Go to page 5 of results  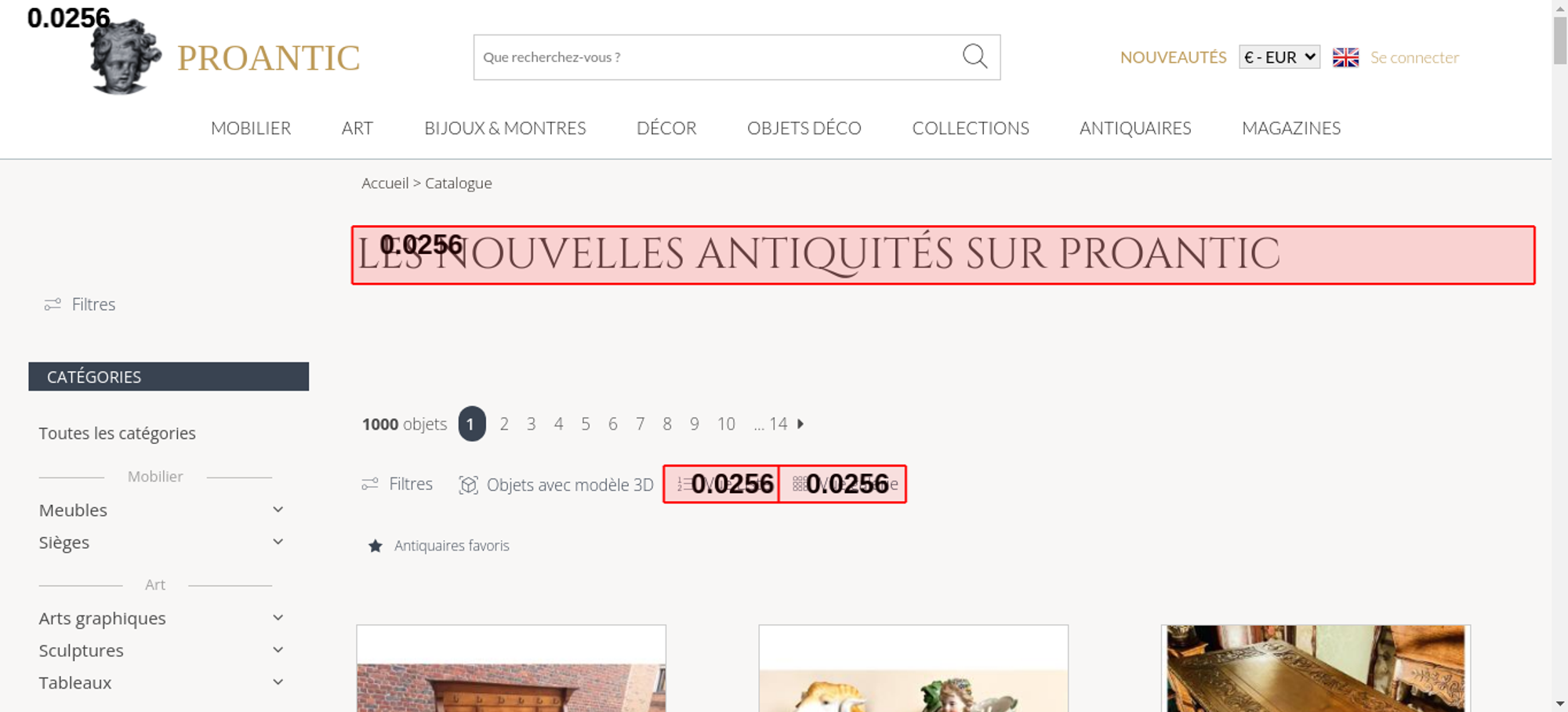point(586,423)
